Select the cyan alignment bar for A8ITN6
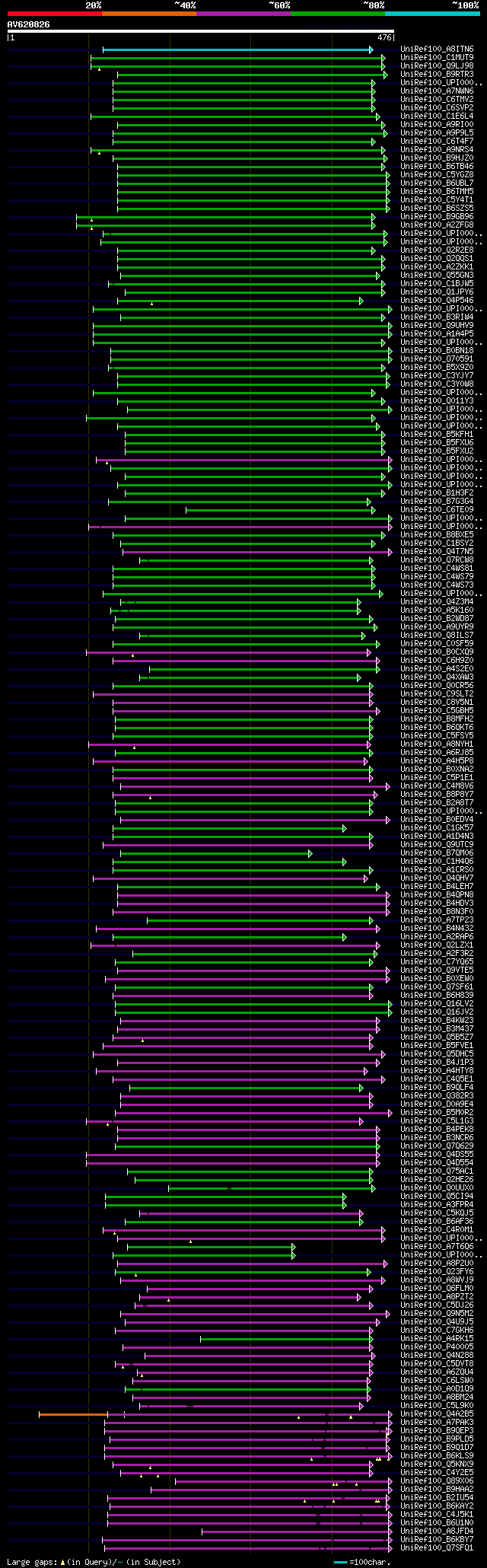 click(237, 49)
